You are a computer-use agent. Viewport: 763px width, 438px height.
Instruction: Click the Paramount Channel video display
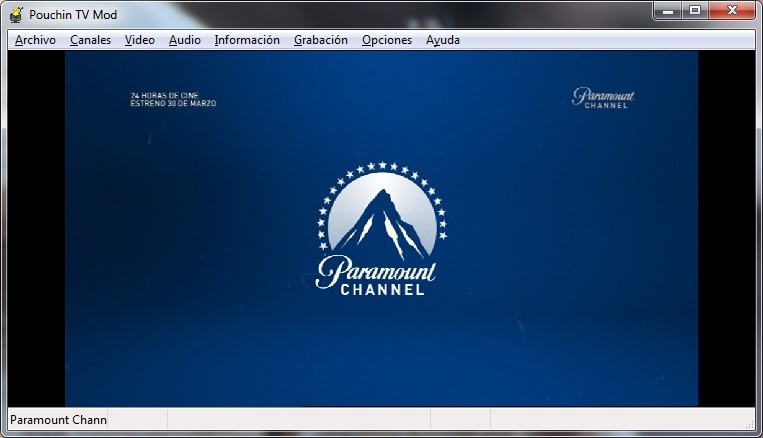point(382,229)
